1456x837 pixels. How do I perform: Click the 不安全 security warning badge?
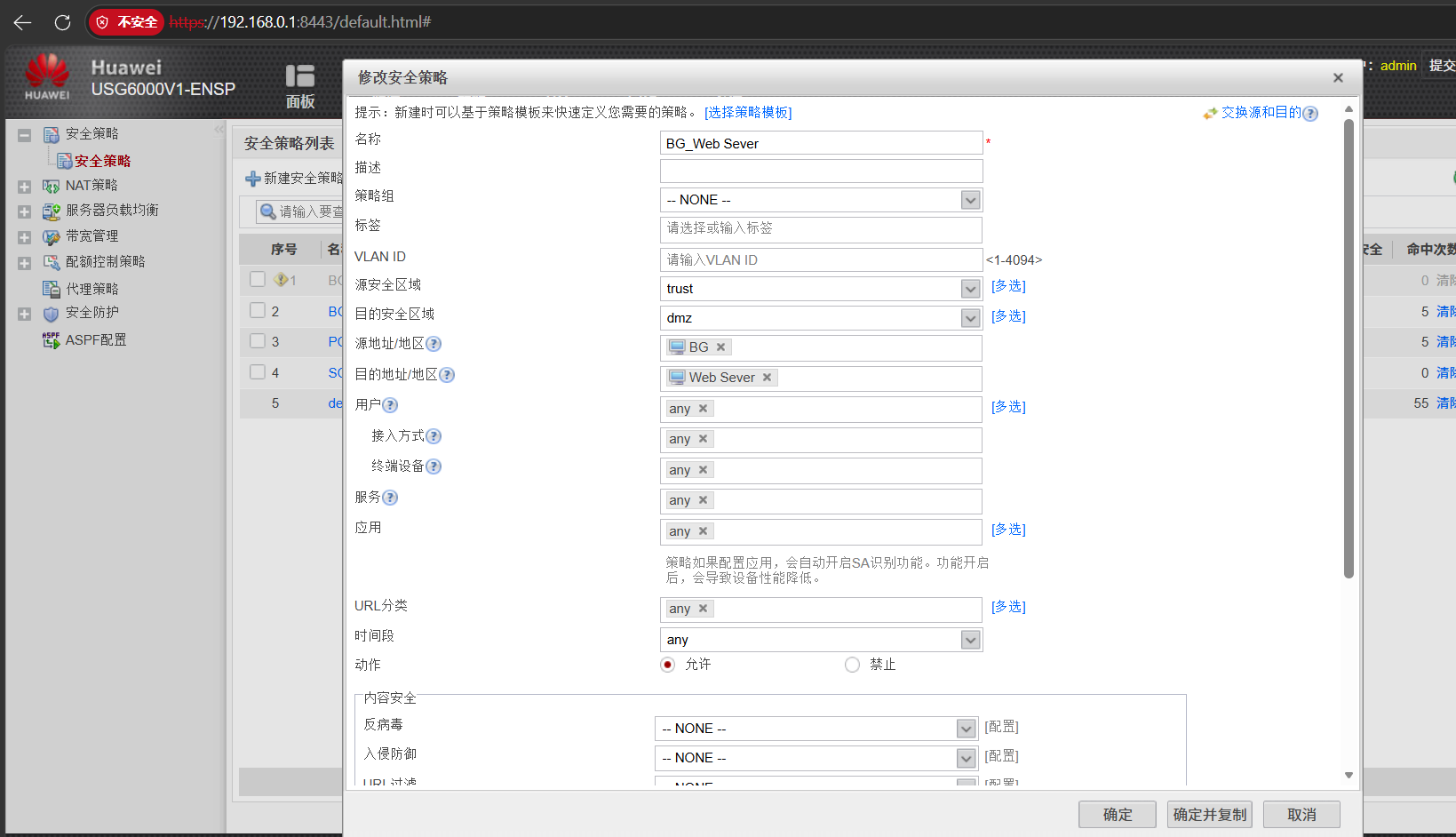127,22
